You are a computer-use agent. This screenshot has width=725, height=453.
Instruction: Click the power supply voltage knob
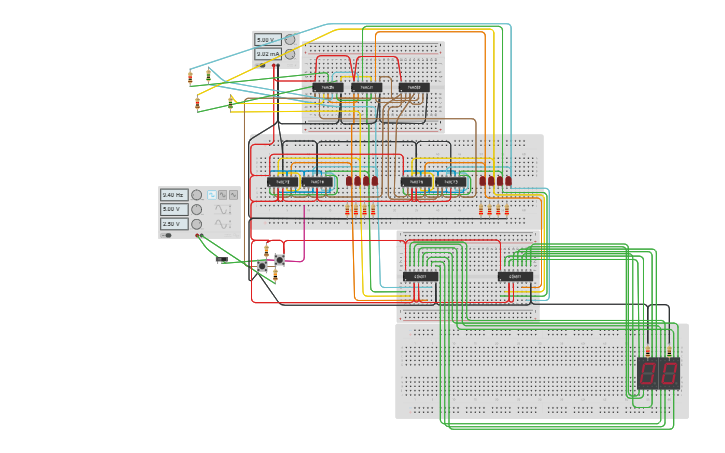(x=290, y=40)
